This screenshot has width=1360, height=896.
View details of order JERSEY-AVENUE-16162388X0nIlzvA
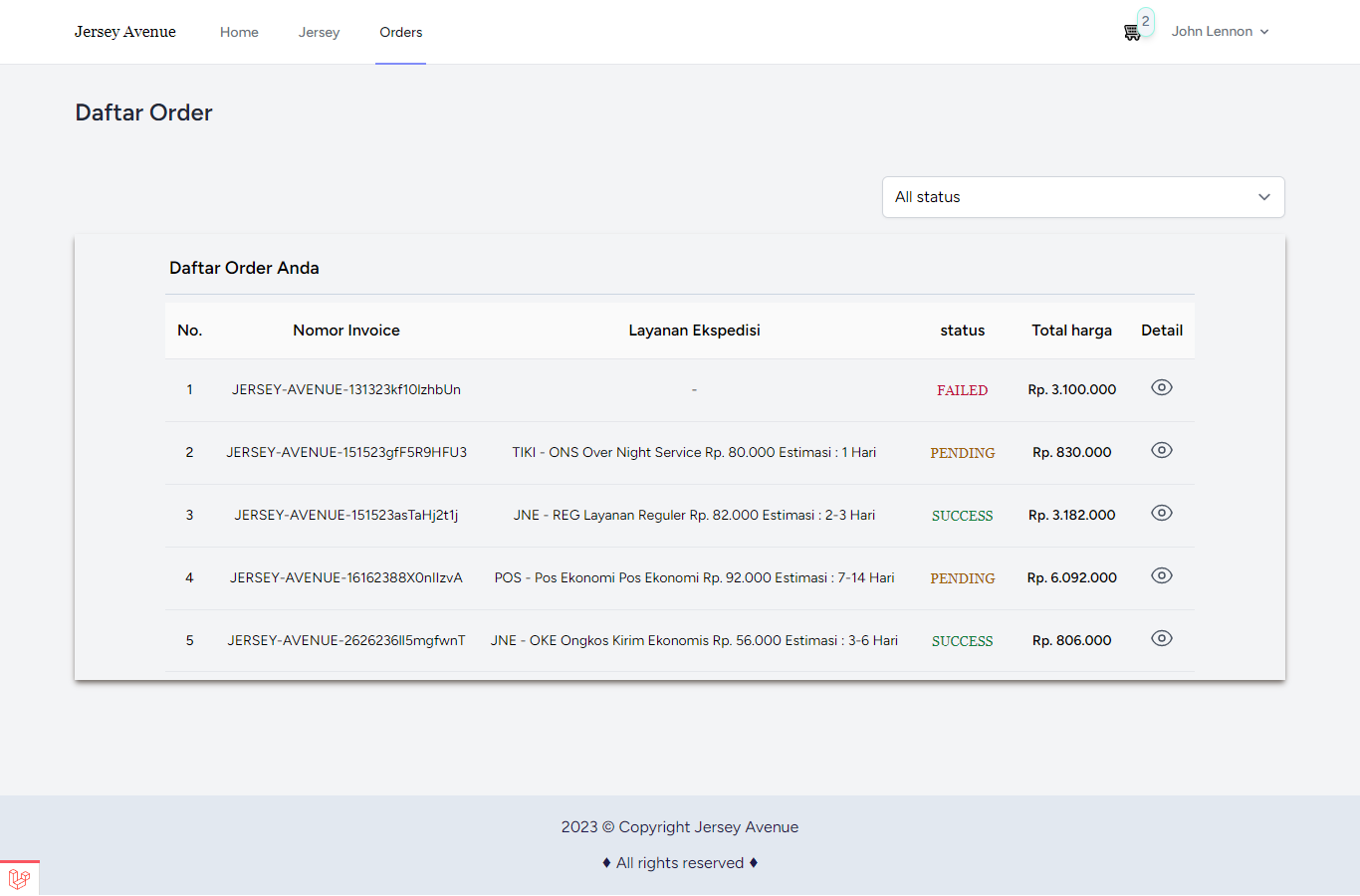click(1162, 575)
